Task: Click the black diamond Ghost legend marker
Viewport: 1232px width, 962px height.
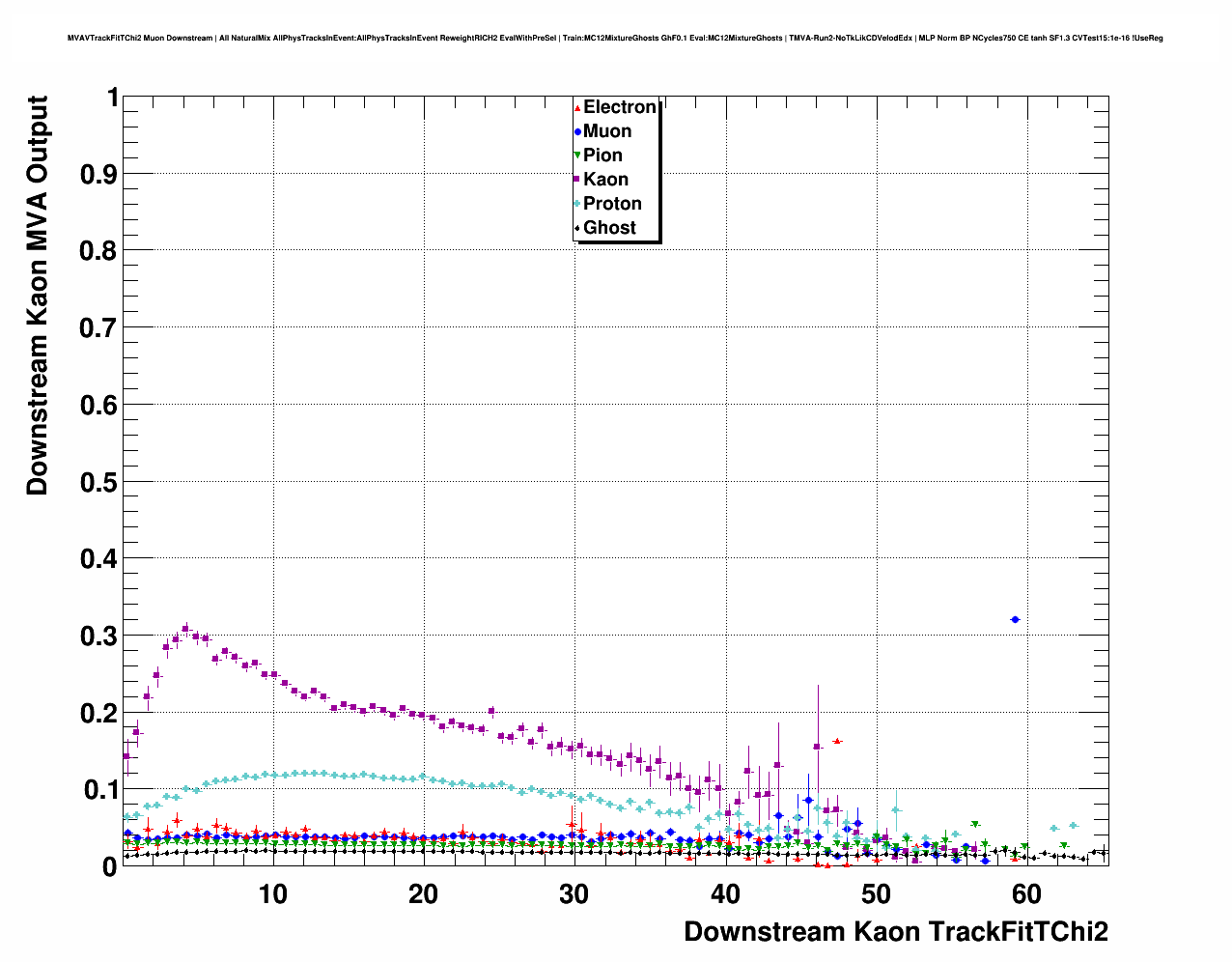Action: (x=577, y=228)
